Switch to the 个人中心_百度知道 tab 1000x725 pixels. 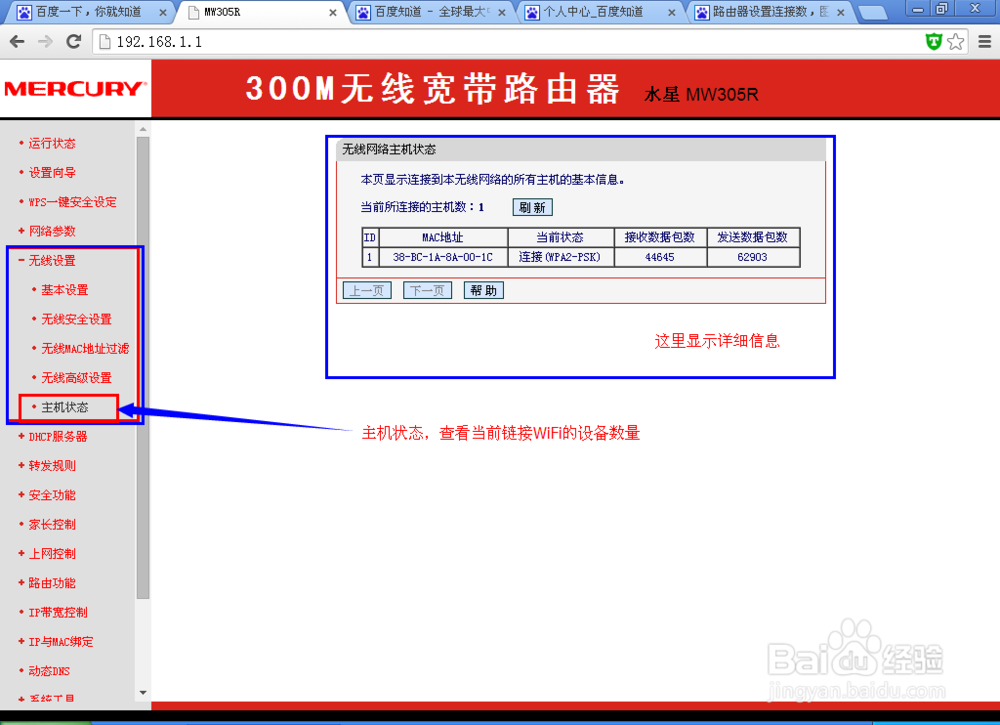(590, 14)
